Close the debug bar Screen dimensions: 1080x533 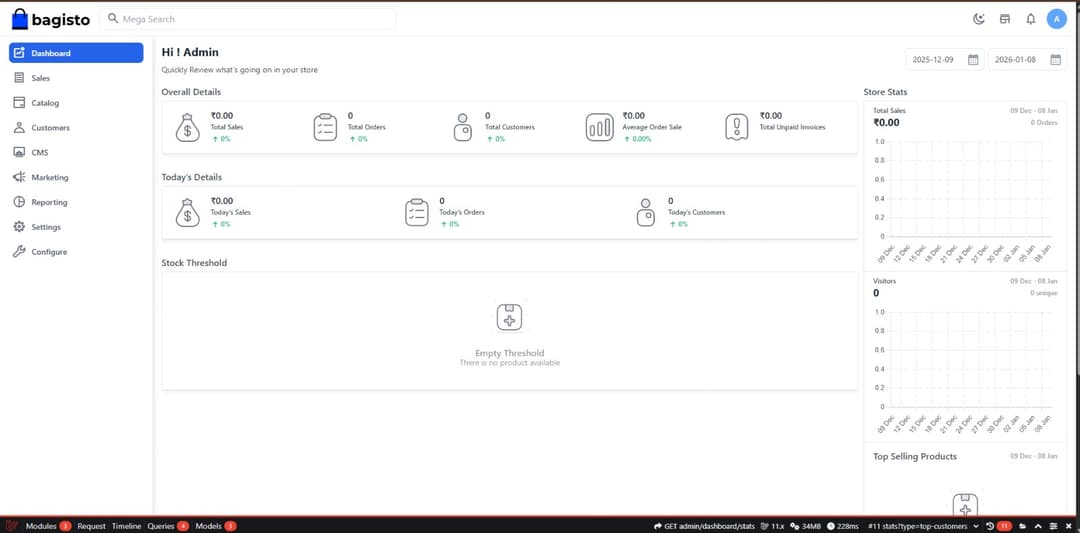click(1068, 526)
